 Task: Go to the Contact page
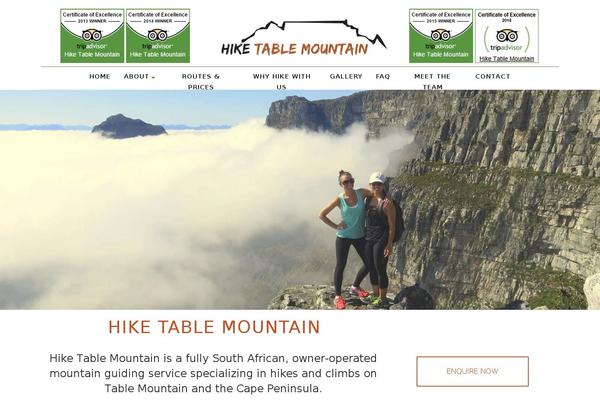point(492,77)
